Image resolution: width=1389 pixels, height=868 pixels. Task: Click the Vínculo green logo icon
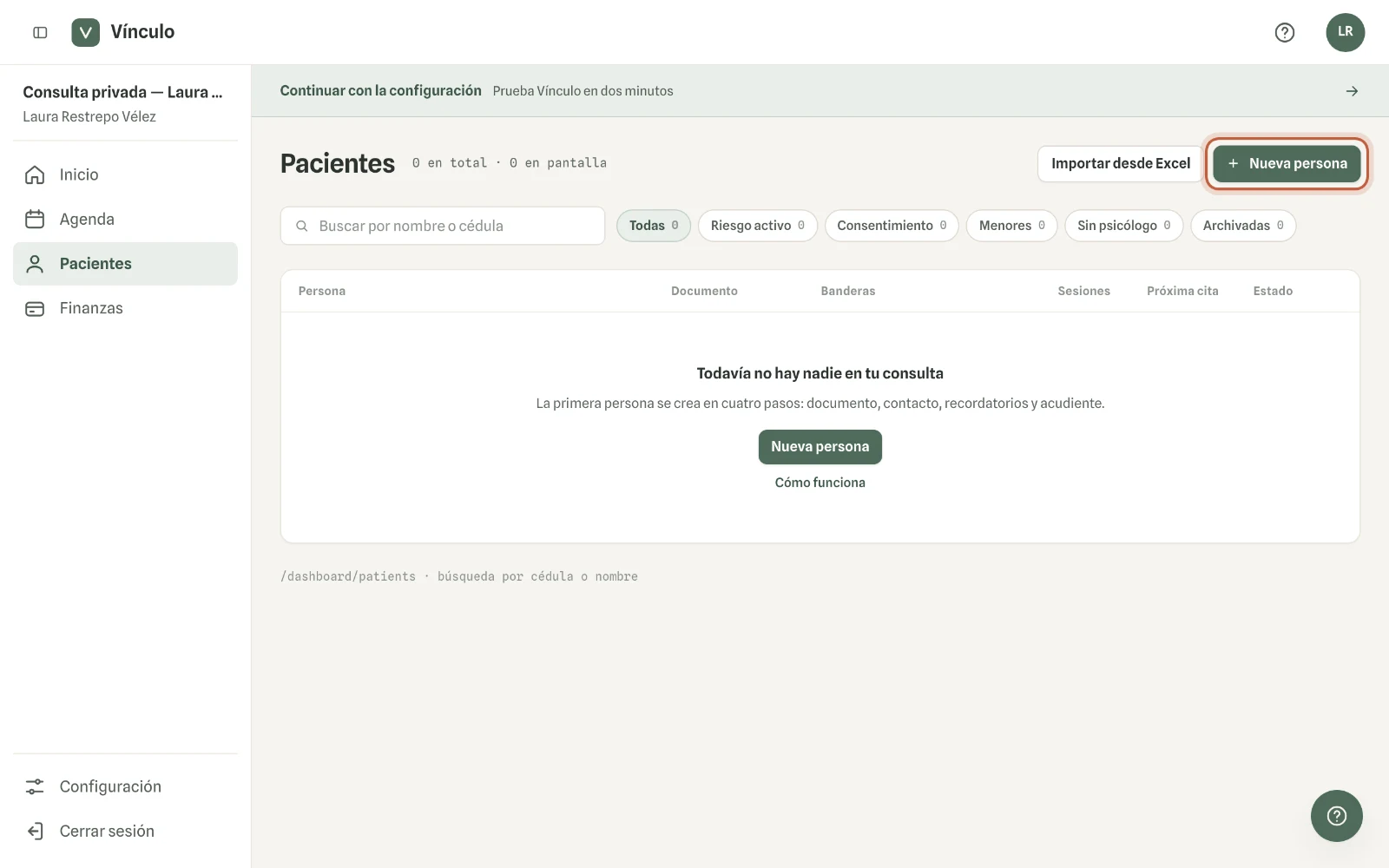coord(85,32)
